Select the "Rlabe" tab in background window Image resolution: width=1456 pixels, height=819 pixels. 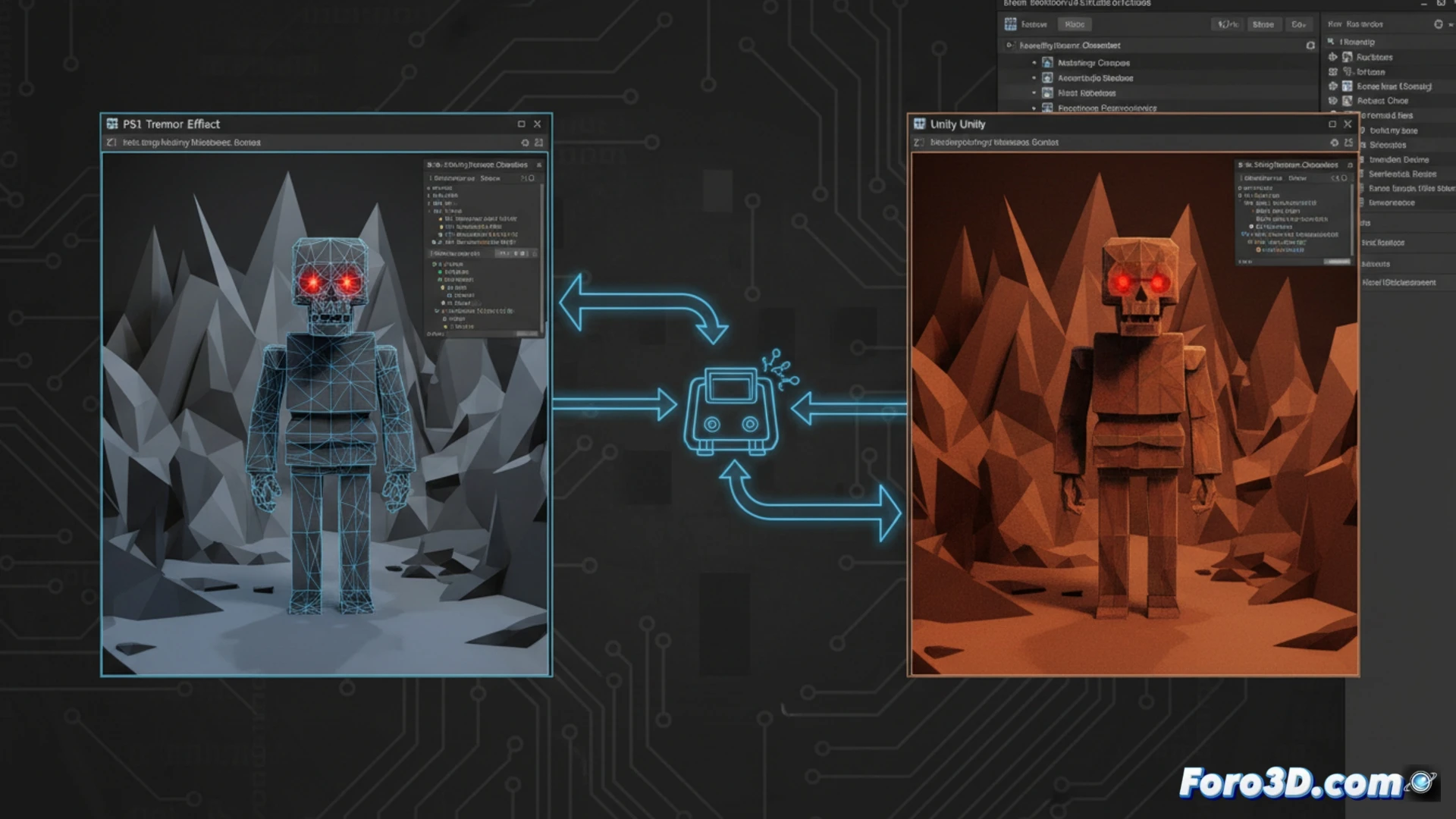(1075, 24)
